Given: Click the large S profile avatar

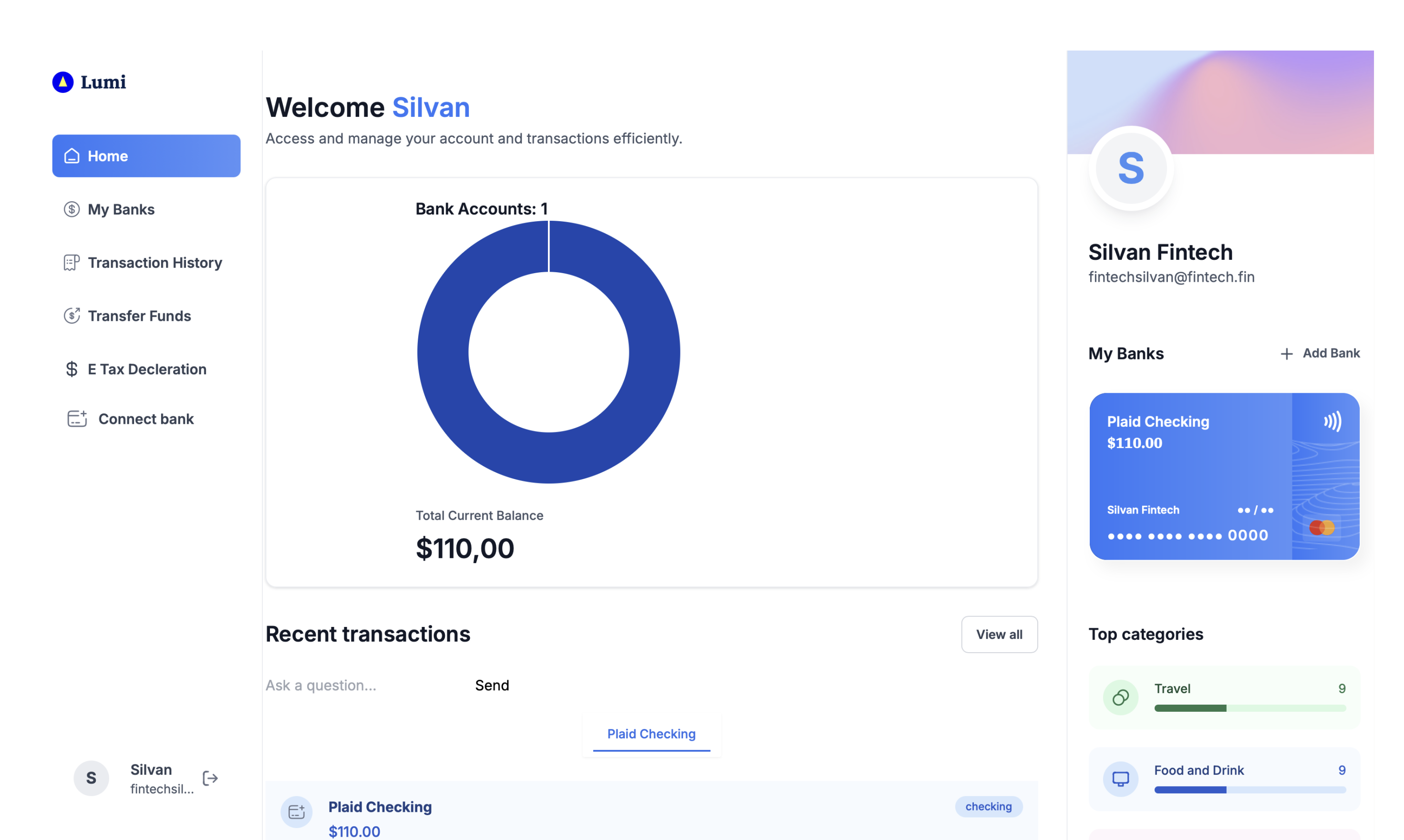Looking at the screenshot, I should [x=1131, y=168].
